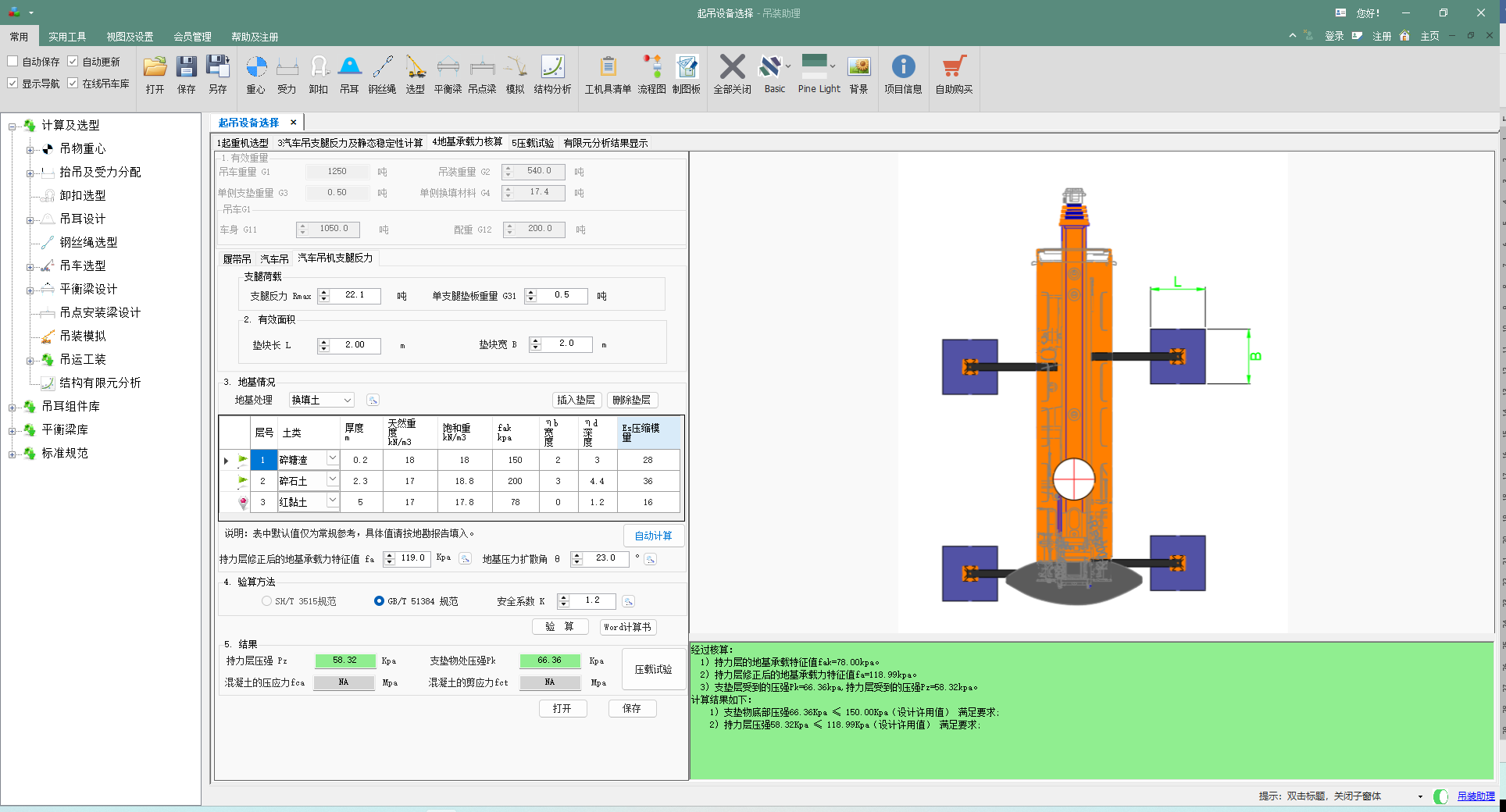
Task: Open soil type dropdown for 碎矿渣 row
Action: (333, 458)
